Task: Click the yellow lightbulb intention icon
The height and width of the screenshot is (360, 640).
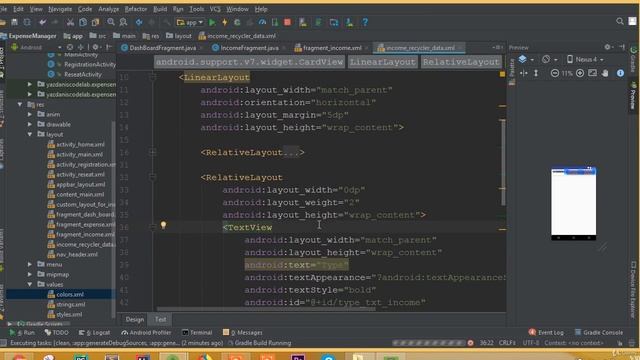Action: click(x=163, y=225)
